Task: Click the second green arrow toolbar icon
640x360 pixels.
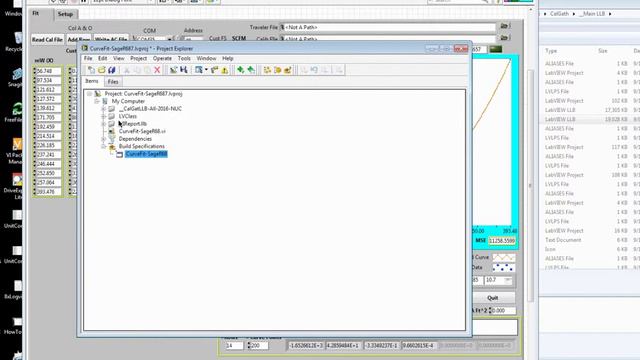Action: pos(251,70)
